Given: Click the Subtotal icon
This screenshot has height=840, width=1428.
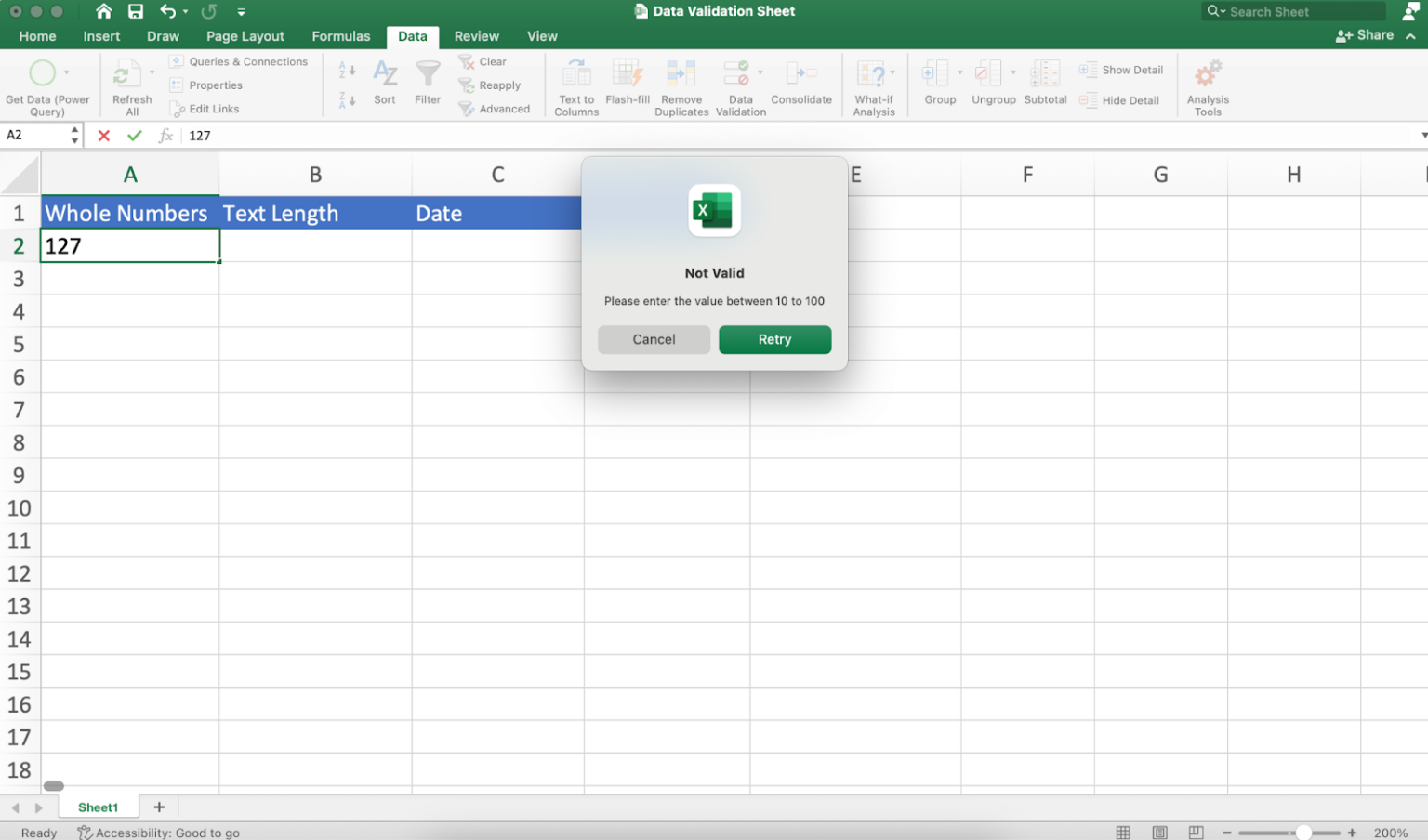Looking at the screenshot, I should click(1045, 86).
